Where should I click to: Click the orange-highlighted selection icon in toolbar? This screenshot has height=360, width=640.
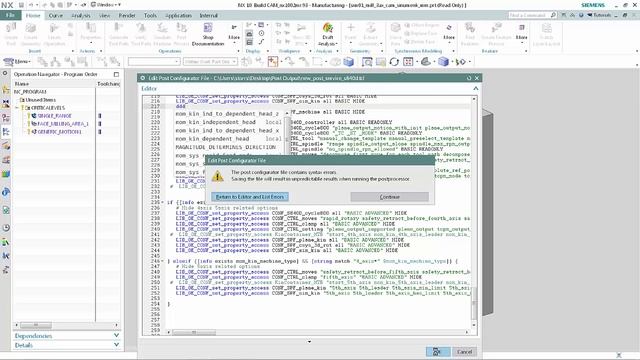tap(273, 62)
